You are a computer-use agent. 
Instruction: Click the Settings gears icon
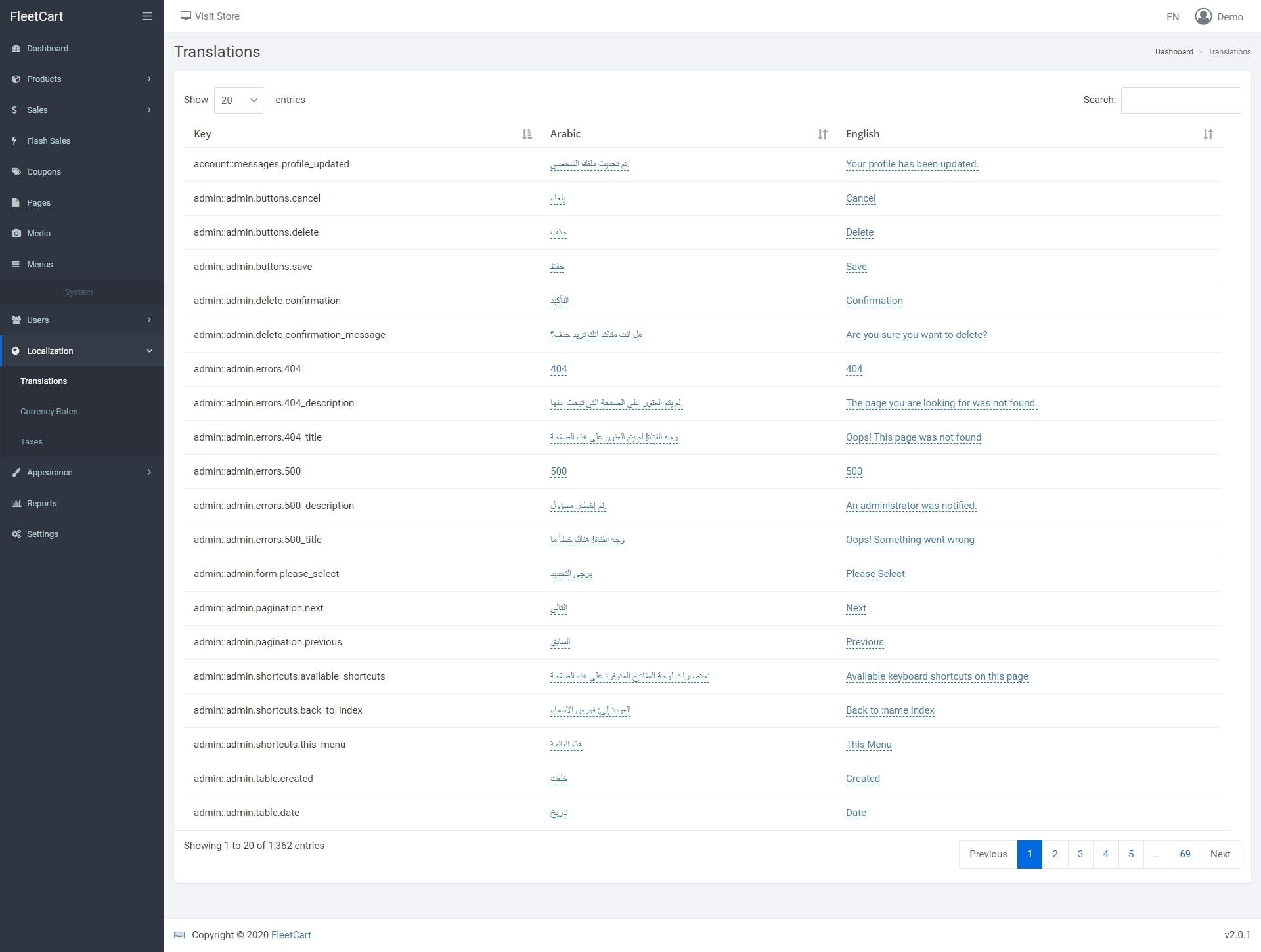tap(16, 534)
